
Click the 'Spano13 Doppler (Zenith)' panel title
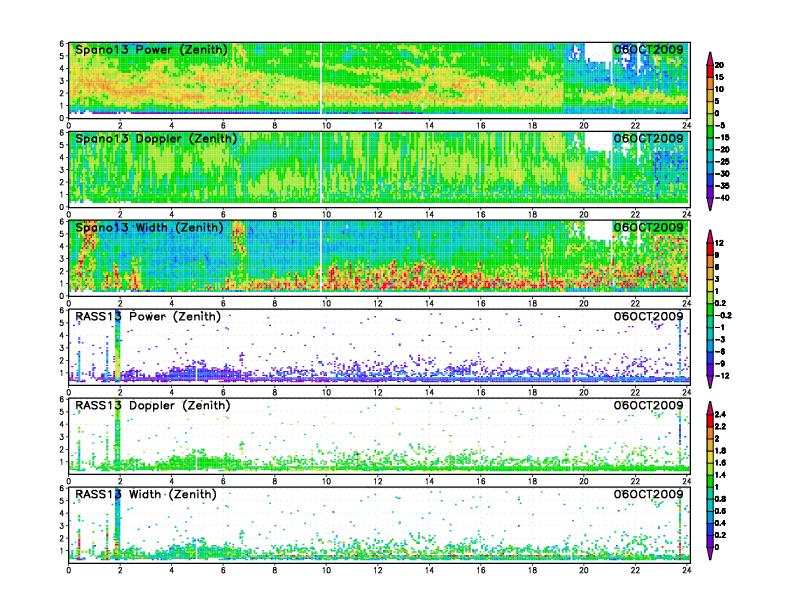click(156, 139)
